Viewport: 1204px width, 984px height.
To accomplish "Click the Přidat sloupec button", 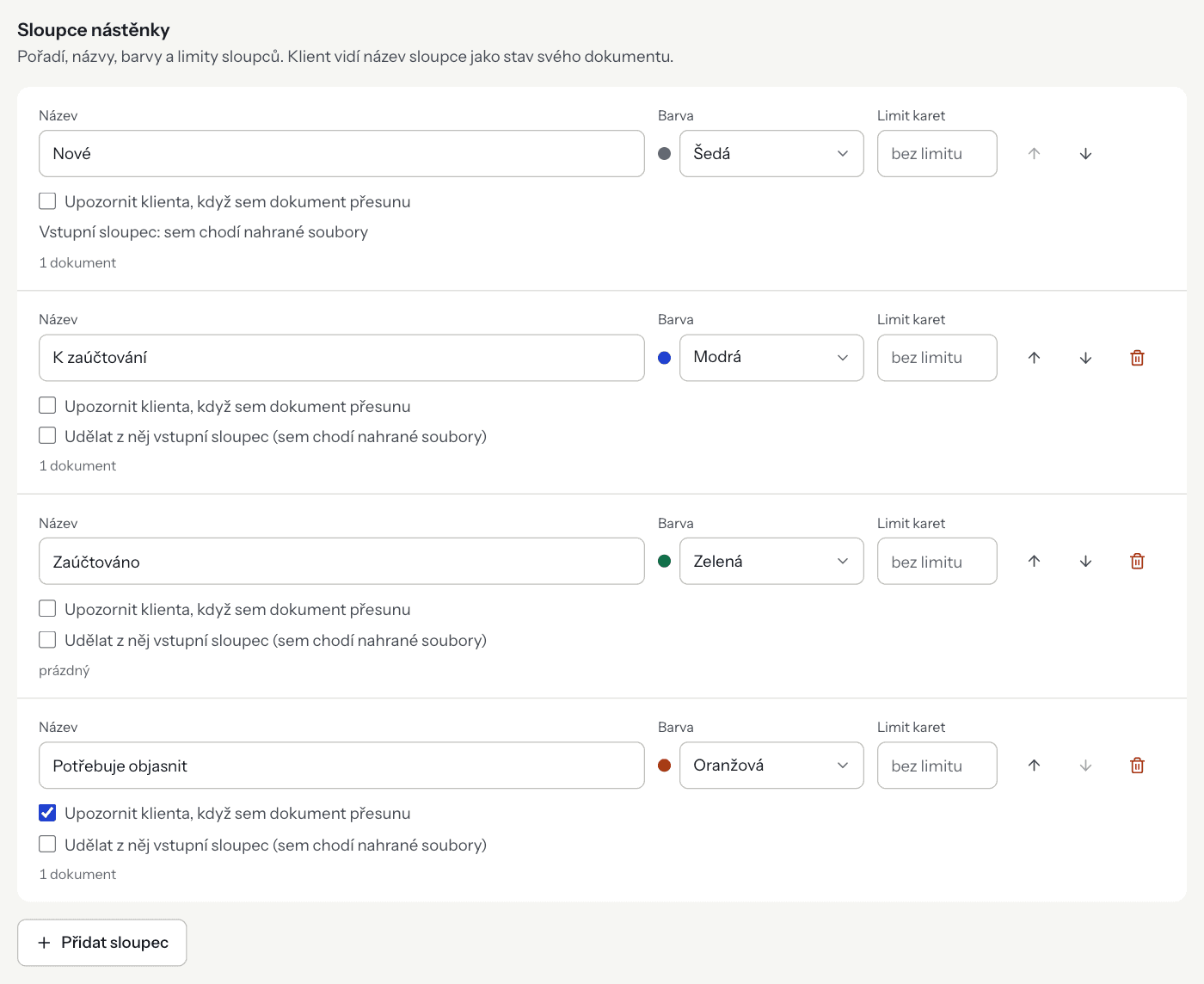I will point(102,943).
